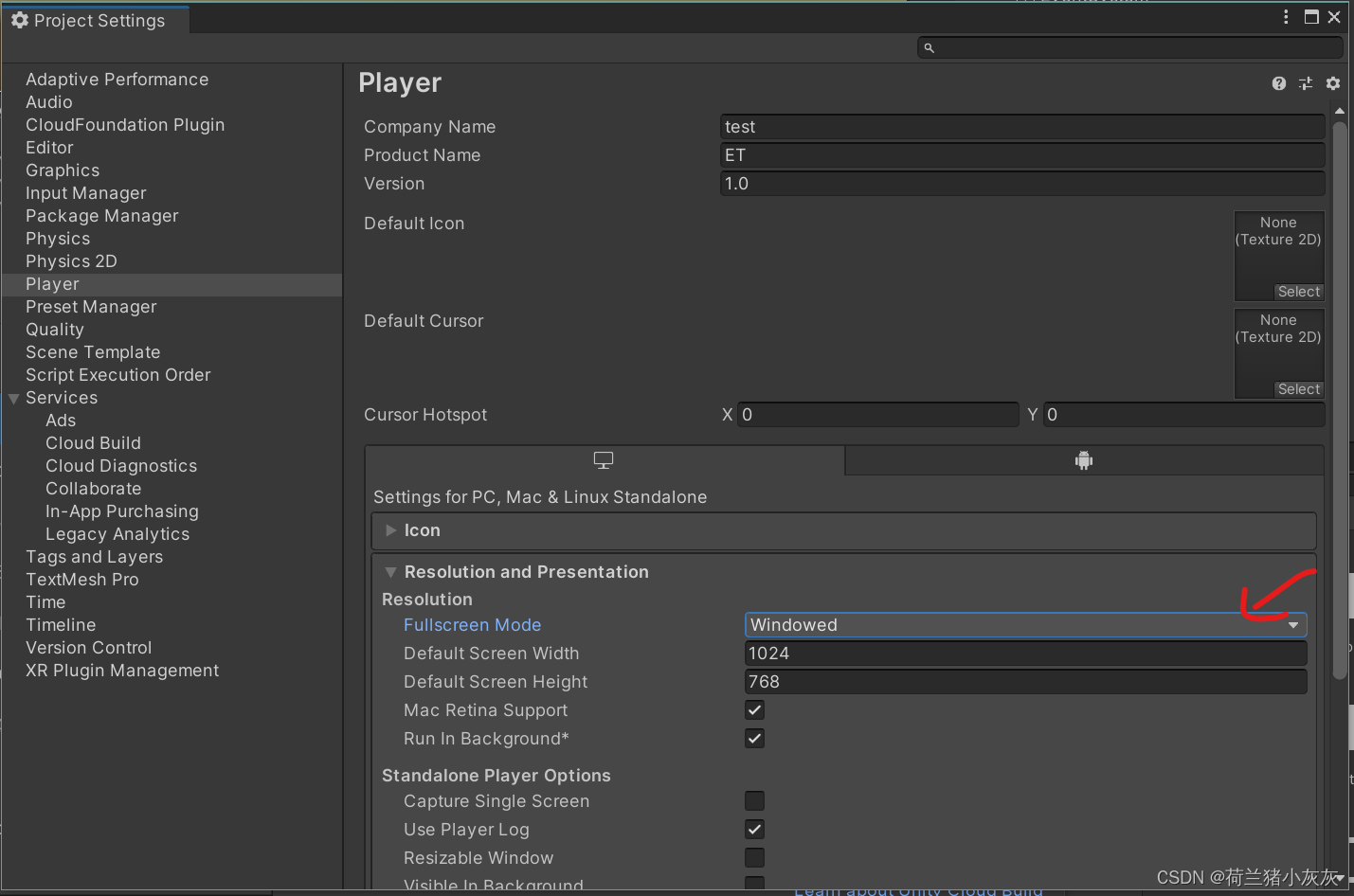1354x896 pixels.
Task: Select a Default Cursor texture
Action: coord(1298,389)
